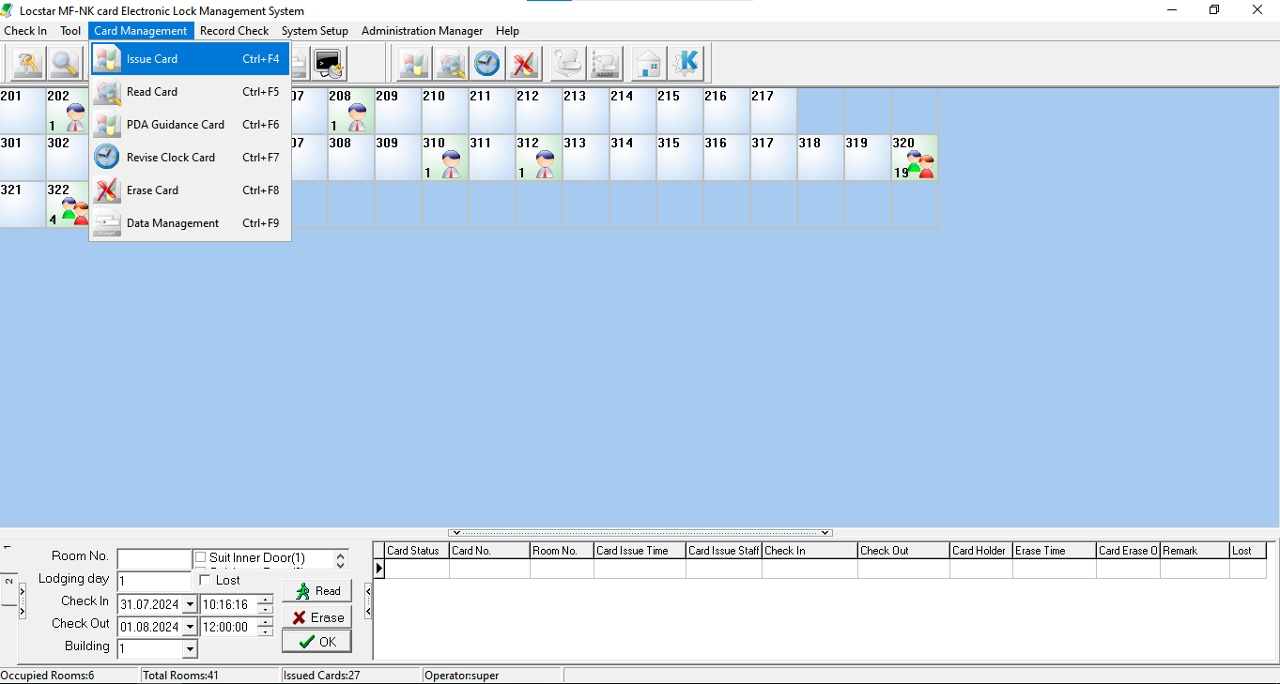This screenshot has height=684, width=1280.
Task: Select vacant room 319
Action: (x=867, y=158)
